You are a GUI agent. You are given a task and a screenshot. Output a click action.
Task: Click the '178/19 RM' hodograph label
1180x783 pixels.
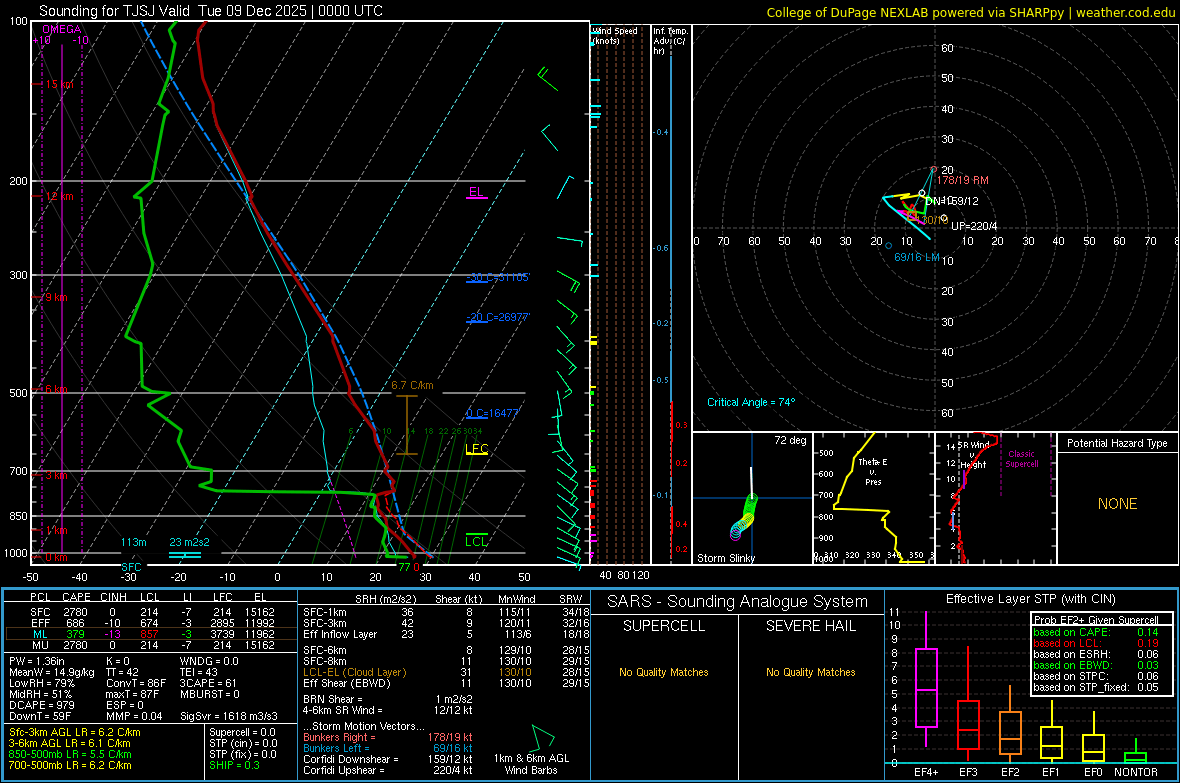(963, 181)
